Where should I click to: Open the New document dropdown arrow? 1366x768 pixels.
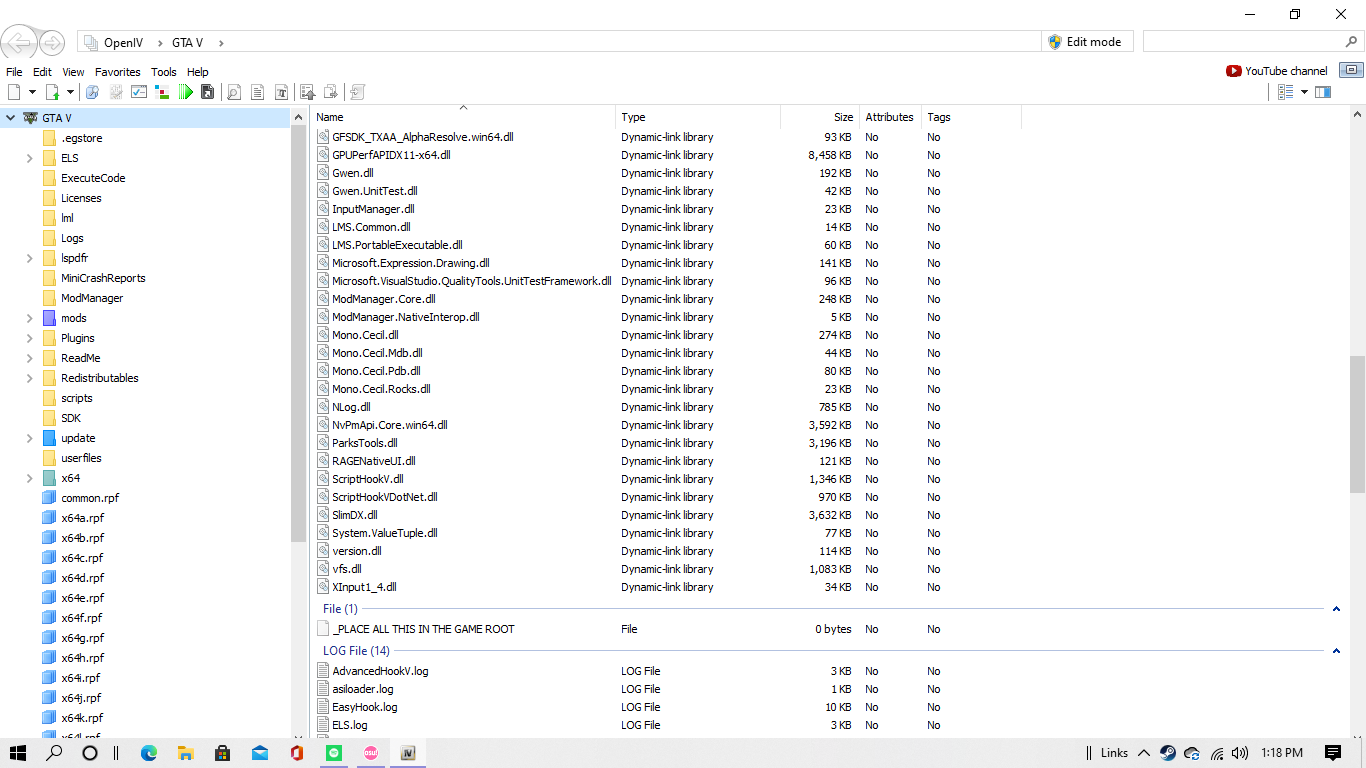point(32,92)
